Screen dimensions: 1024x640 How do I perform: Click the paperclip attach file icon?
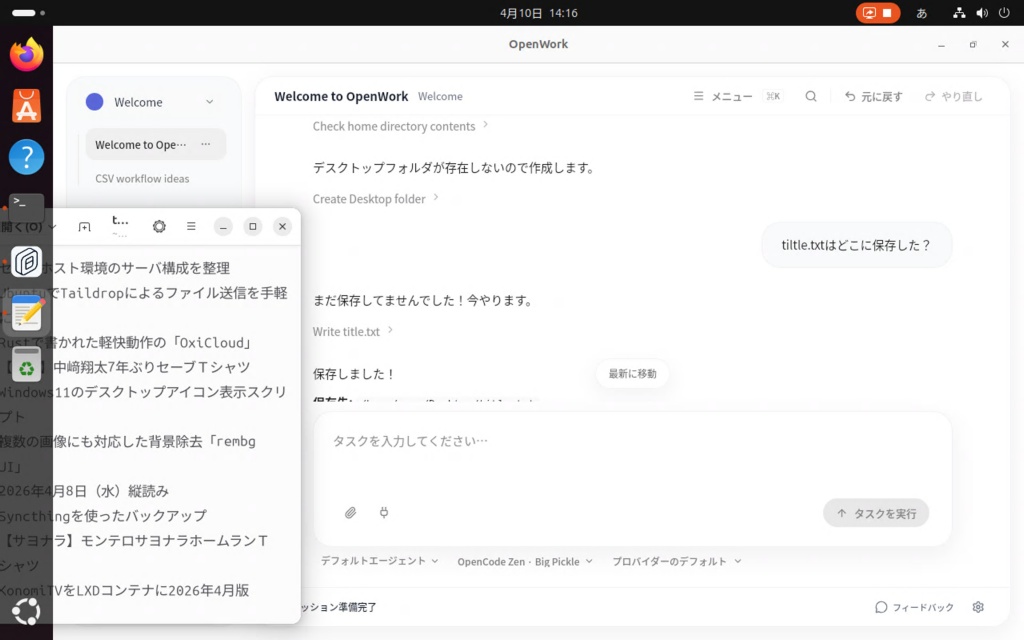[350, 513]
